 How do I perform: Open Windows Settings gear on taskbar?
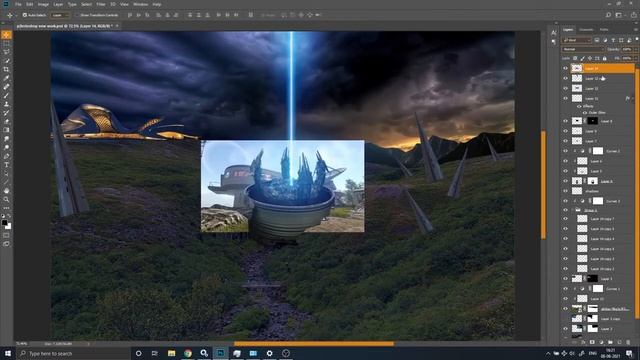click(269, 353)
